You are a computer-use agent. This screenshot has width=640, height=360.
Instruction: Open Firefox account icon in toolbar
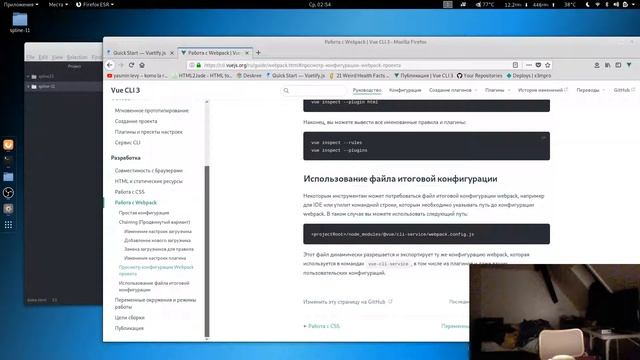pos(597,65)
